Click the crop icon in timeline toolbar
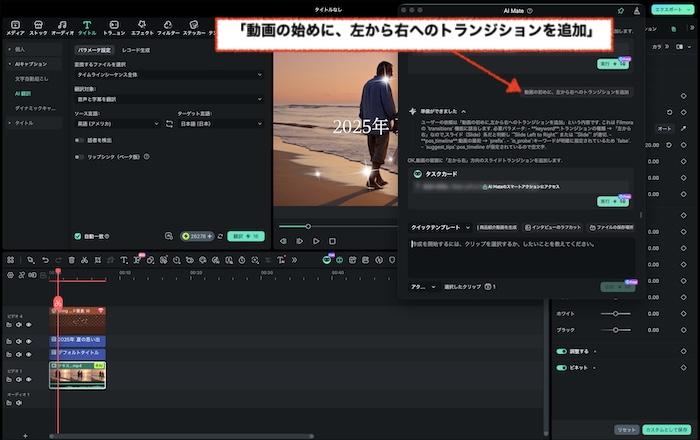The width and height of the screenshot is (700, 440). 98,260
